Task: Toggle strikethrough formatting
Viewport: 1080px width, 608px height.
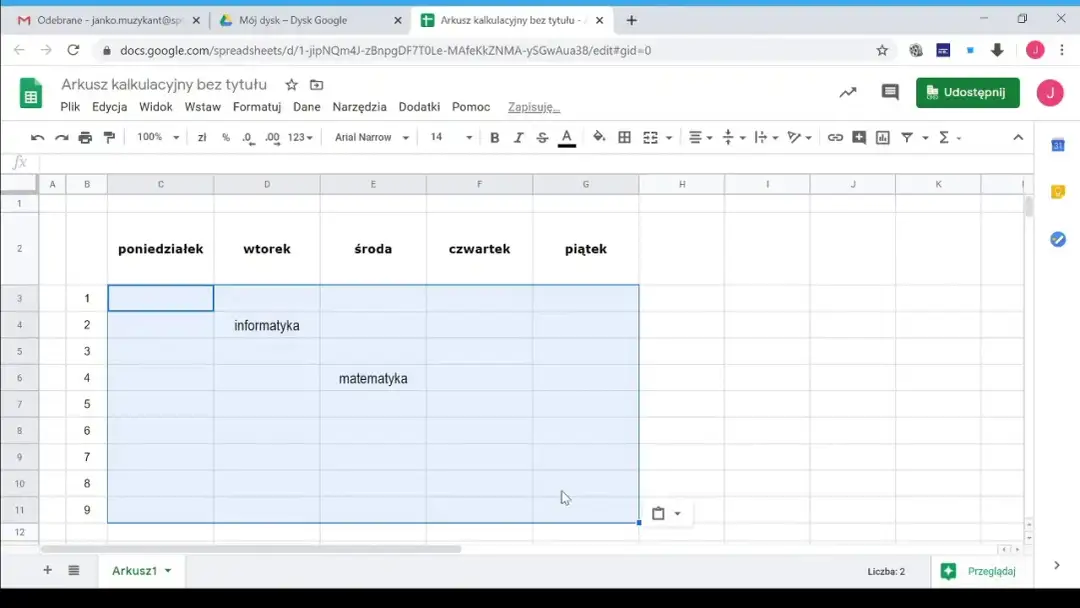Action: [x=541, y=137]
